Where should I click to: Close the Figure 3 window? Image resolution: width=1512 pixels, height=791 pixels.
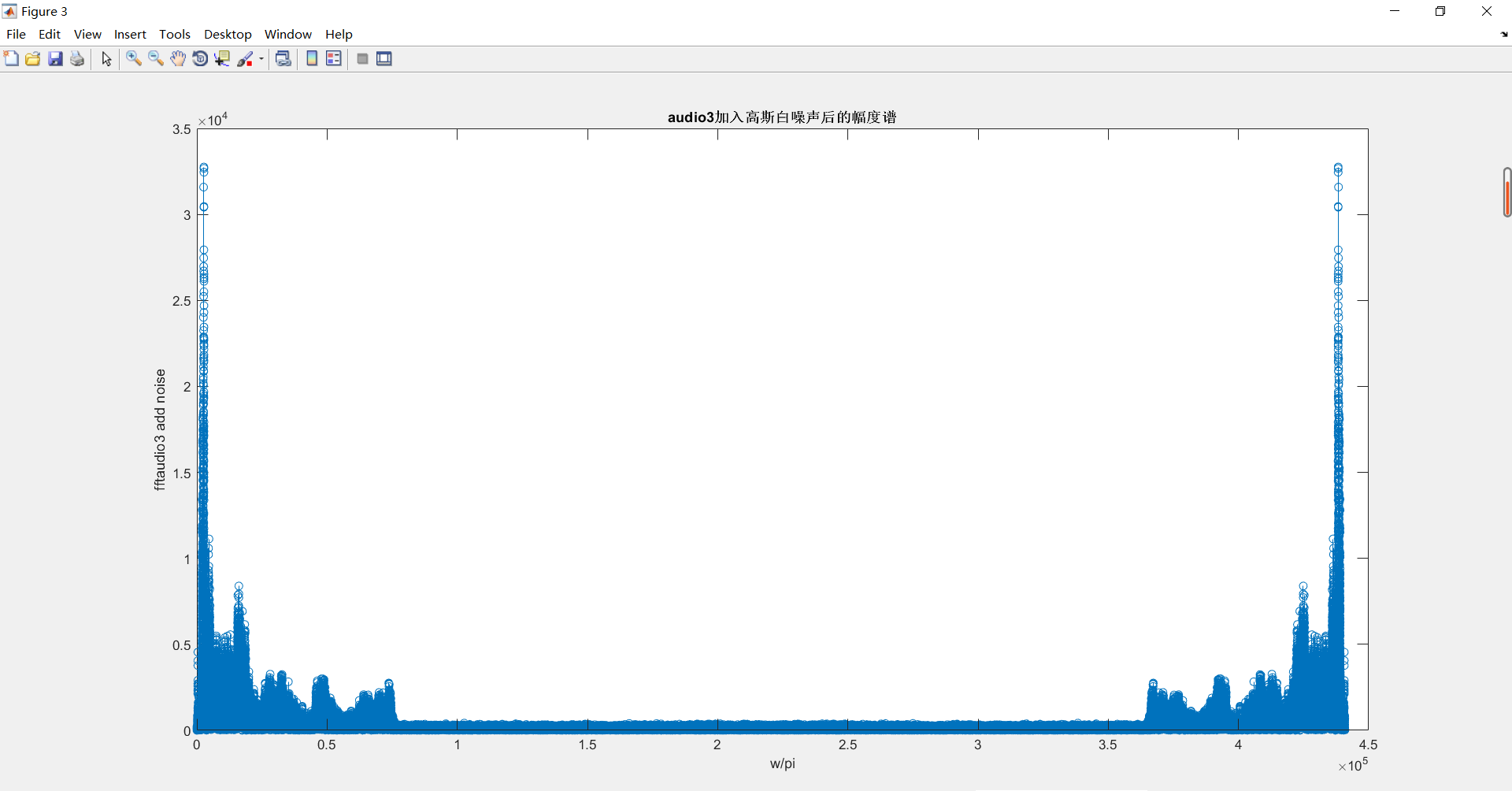1487,11
